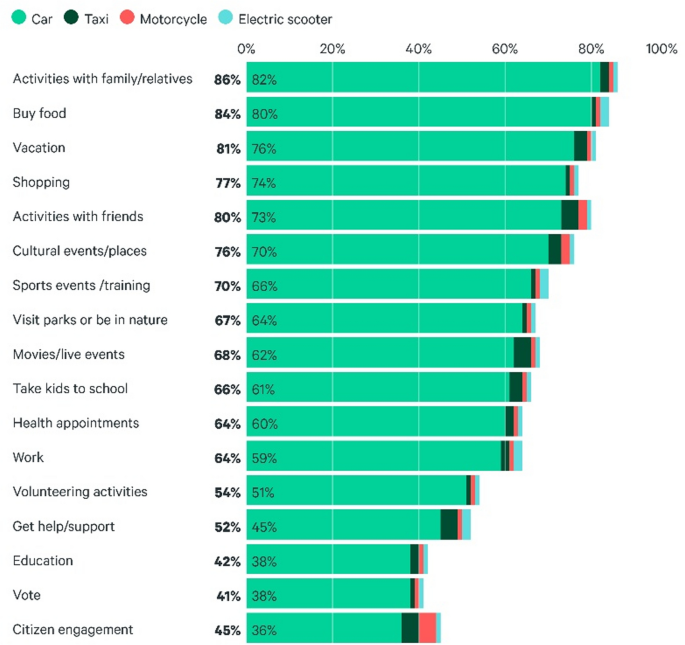This screenshot has width=685, height=645.
Task: Click the 77% total for Shopping
Action: point(227,183)
